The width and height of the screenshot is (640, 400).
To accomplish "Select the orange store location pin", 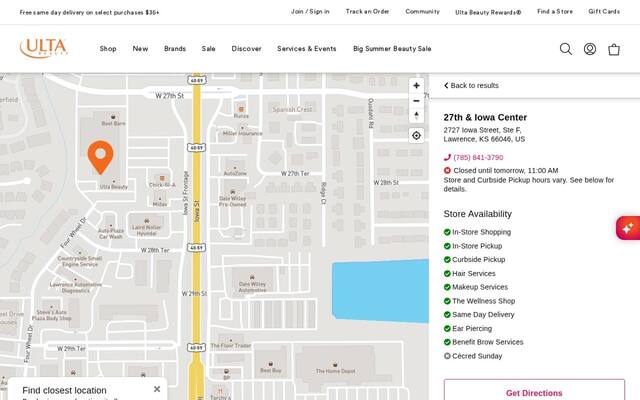I will 100,157.
